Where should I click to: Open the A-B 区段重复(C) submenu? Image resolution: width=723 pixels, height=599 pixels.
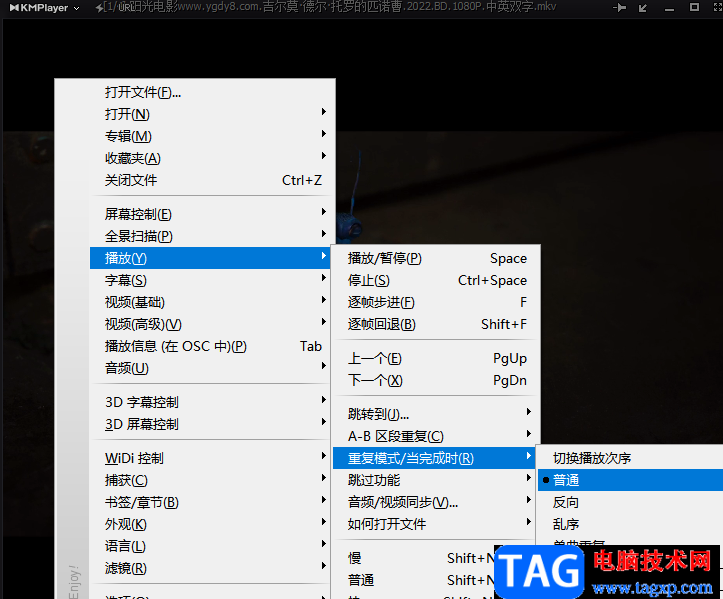435,436
